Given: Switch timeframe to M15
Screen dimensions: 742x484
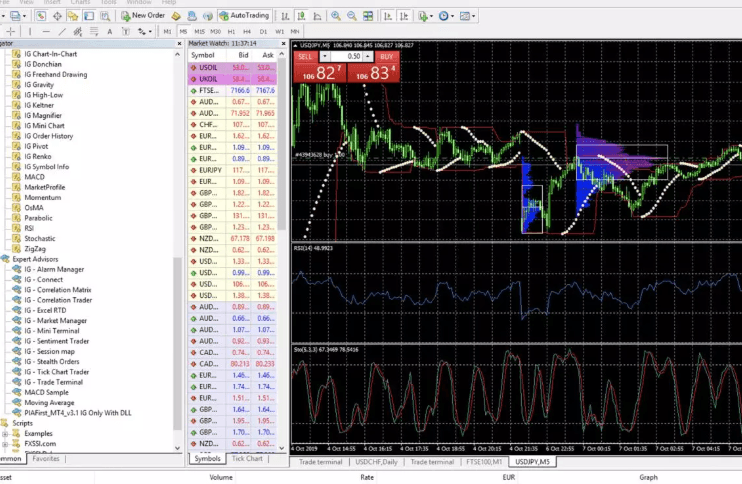Looking at the screenshot, I should click(200, 32).
